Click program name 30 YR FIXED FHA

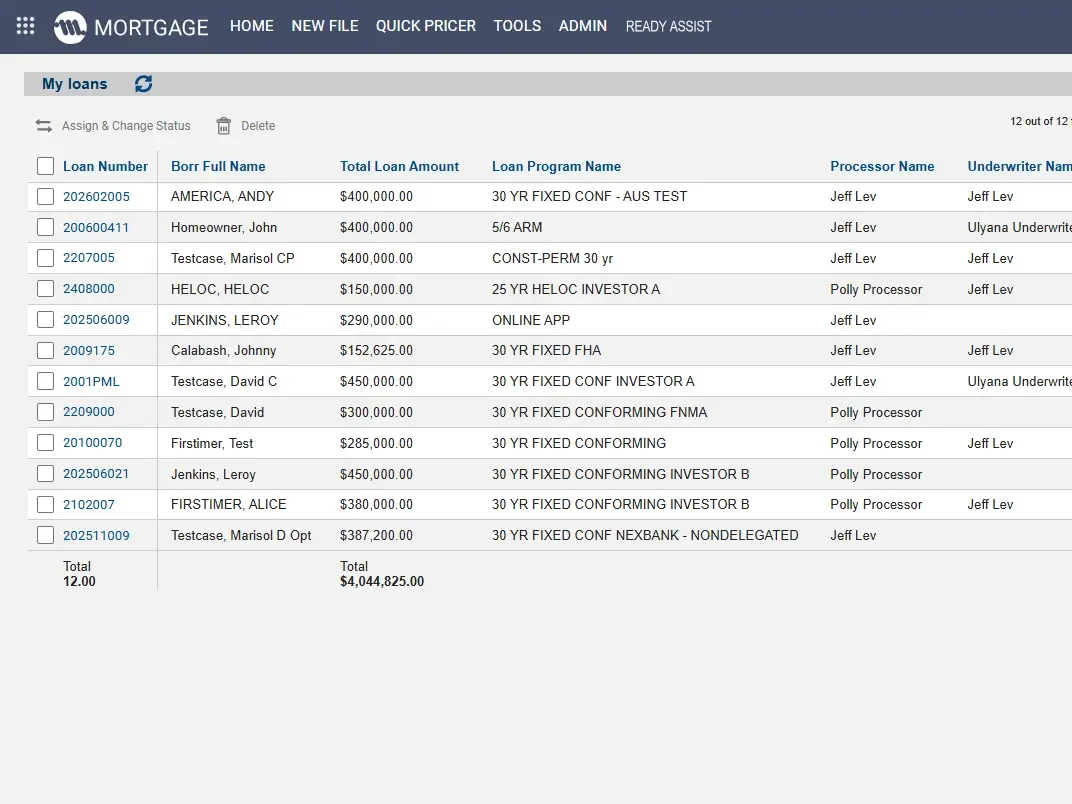[546, 350]
